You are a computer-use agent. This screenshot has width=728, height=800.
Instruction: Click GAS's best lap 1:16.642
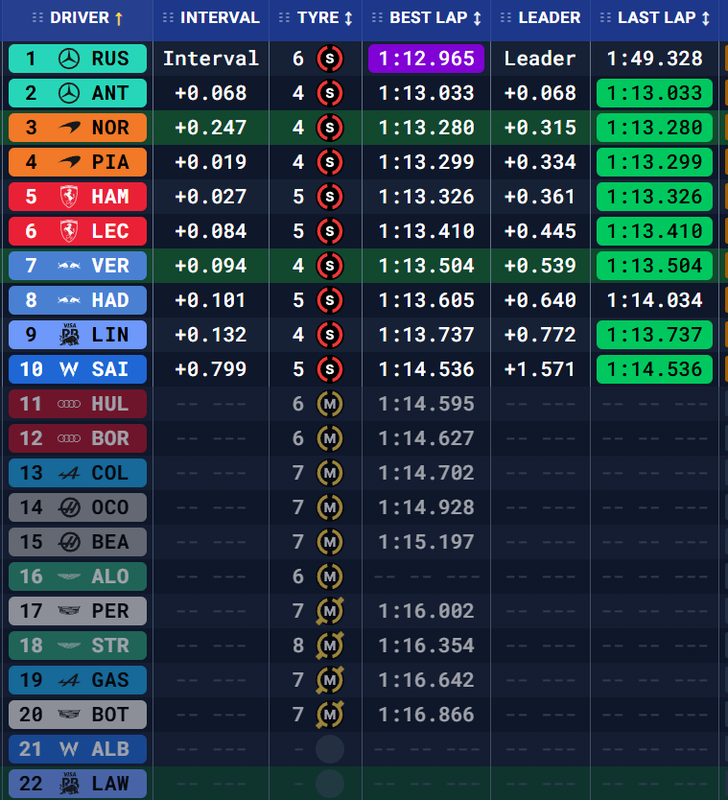(x=426, y=680)
